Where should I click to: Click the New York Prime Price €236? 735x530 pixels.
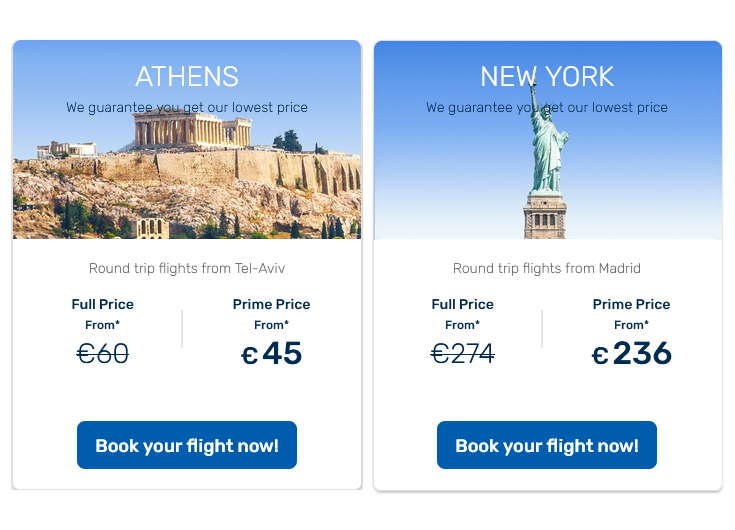(631, 353)
